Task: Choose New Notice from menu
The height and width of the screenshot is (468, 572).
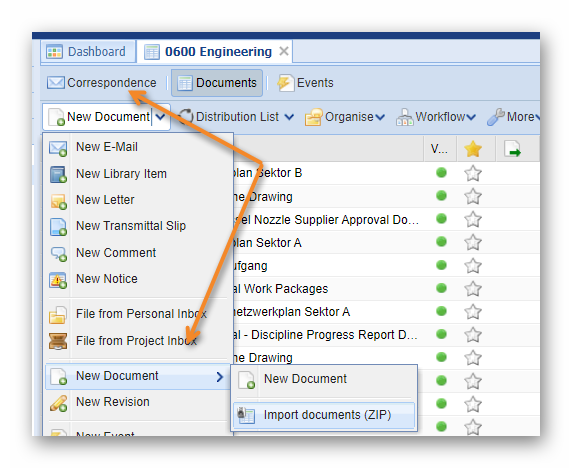Action: click(x=138, y=279)
